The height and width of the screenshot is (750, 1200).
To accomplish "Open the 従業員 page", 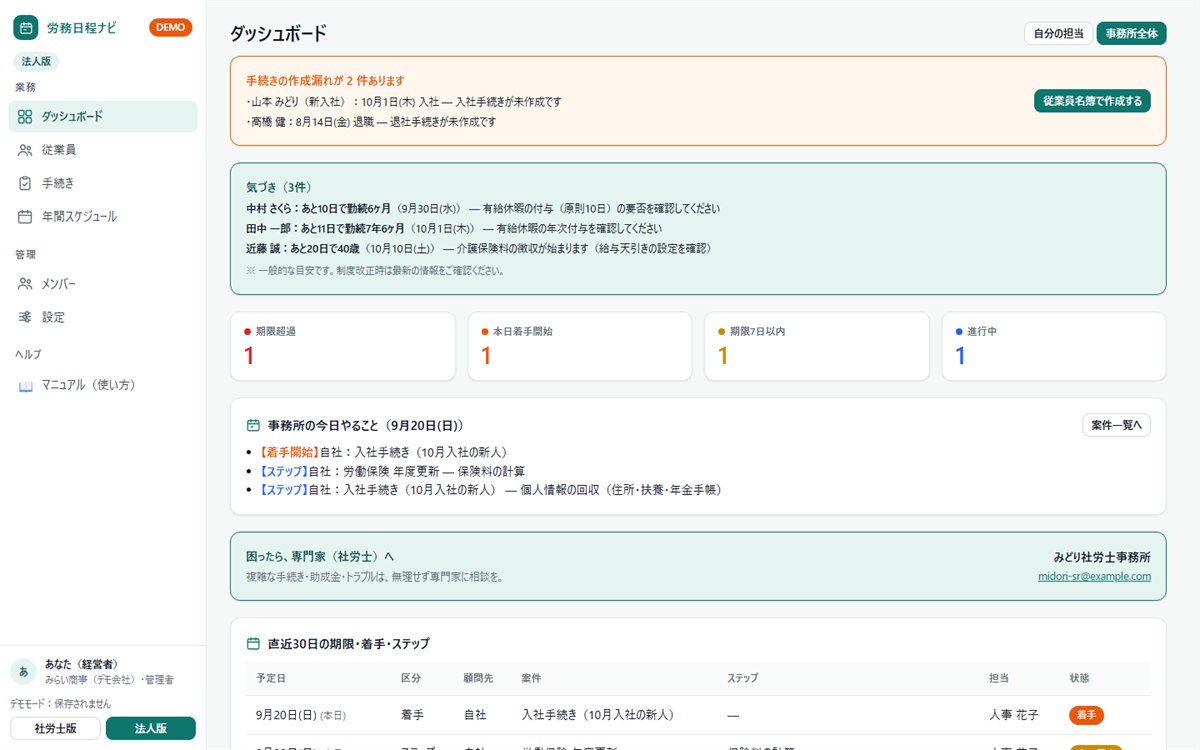I will (x=103, y=150).
